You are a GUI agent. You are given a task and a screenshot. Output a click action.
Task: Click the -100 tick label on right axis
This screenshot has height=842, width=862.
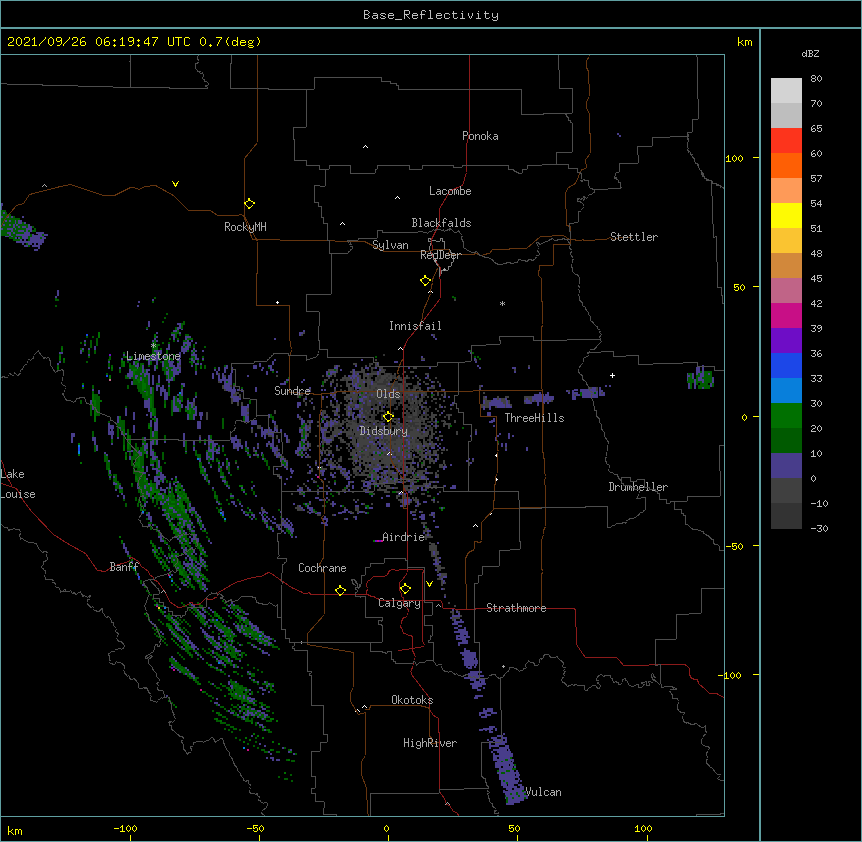click(731, 675)
